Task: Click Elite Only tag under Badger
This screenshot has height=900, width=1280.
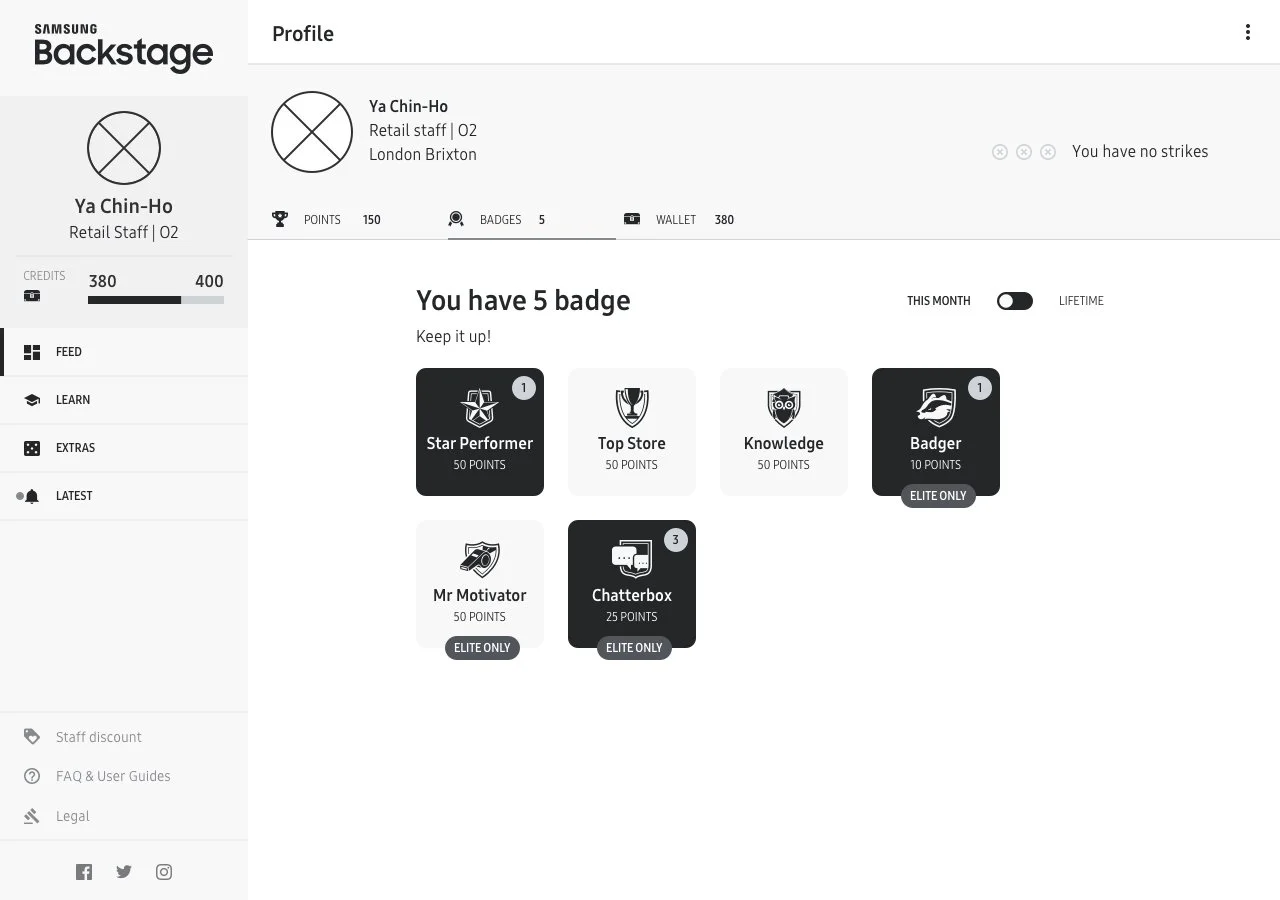Action: click(938, 496)
